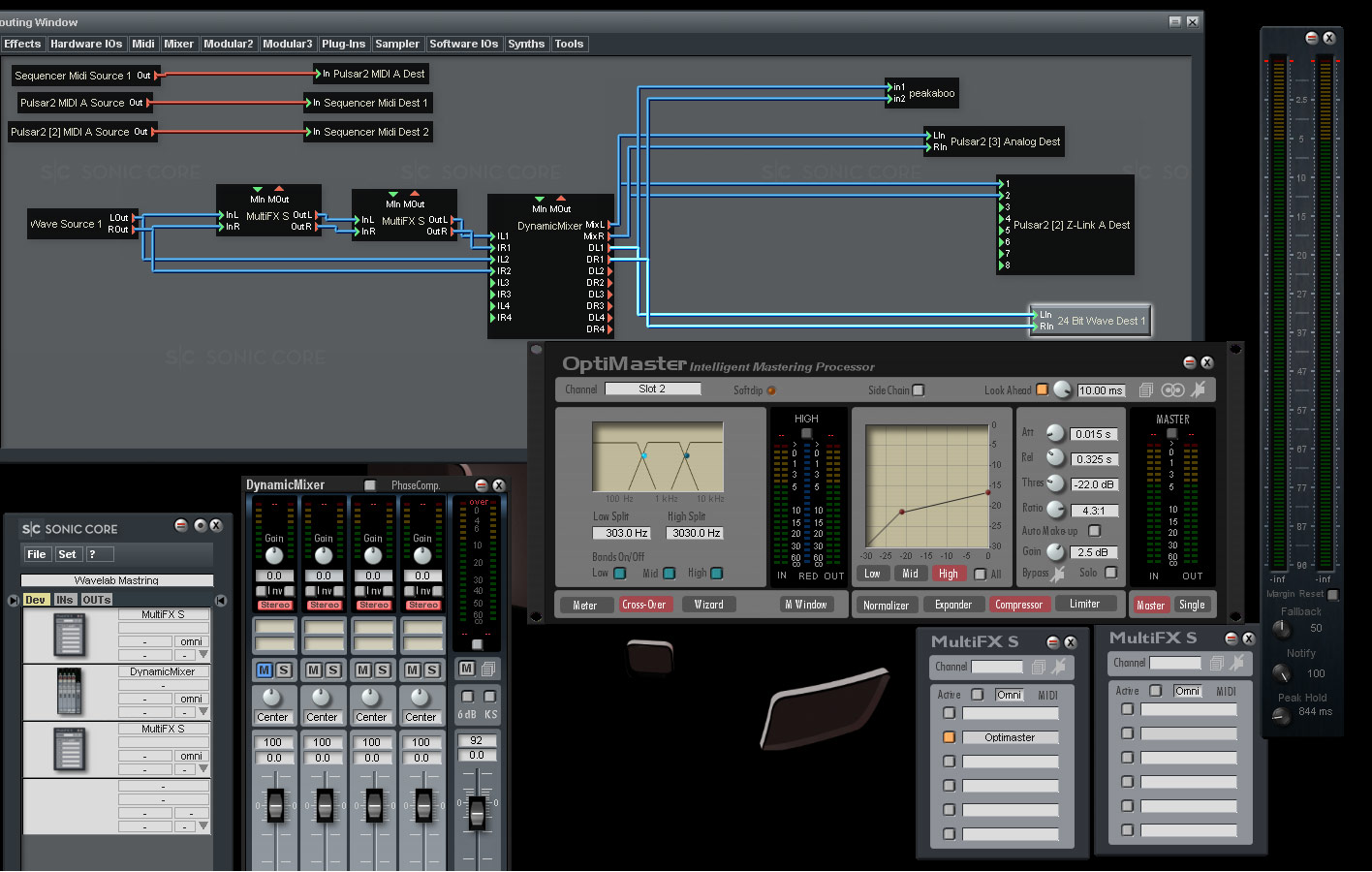Image resolution: width=1372 pixels, height=872 pixels.
Task: Click the OptiMaster stereo link rings icon
Action: (1172, 389)
